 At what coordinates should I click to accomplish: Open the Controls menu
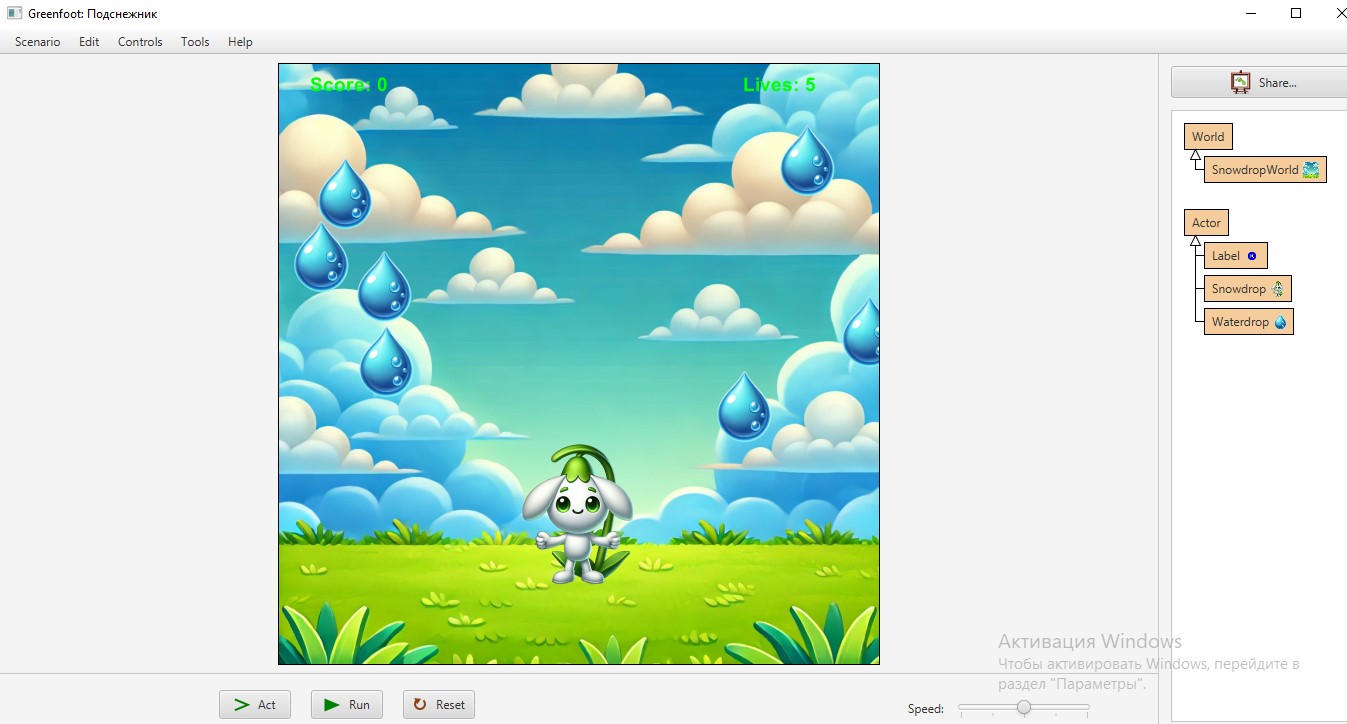pyautogui.click(x=140, y=42)
